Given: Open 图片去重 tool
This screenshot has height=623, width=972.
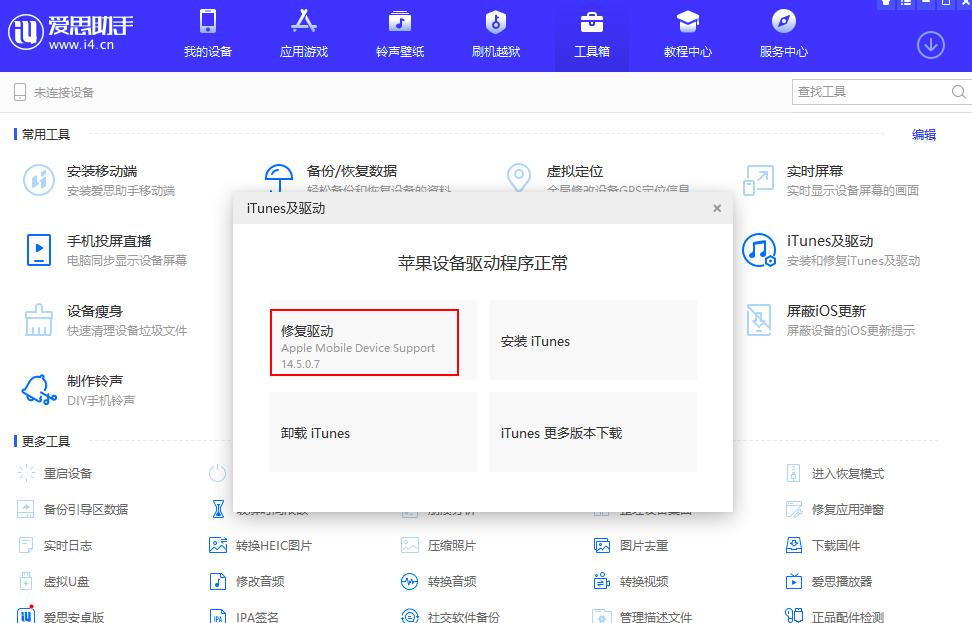Looking at the screenshot, I should coord(632,546).
